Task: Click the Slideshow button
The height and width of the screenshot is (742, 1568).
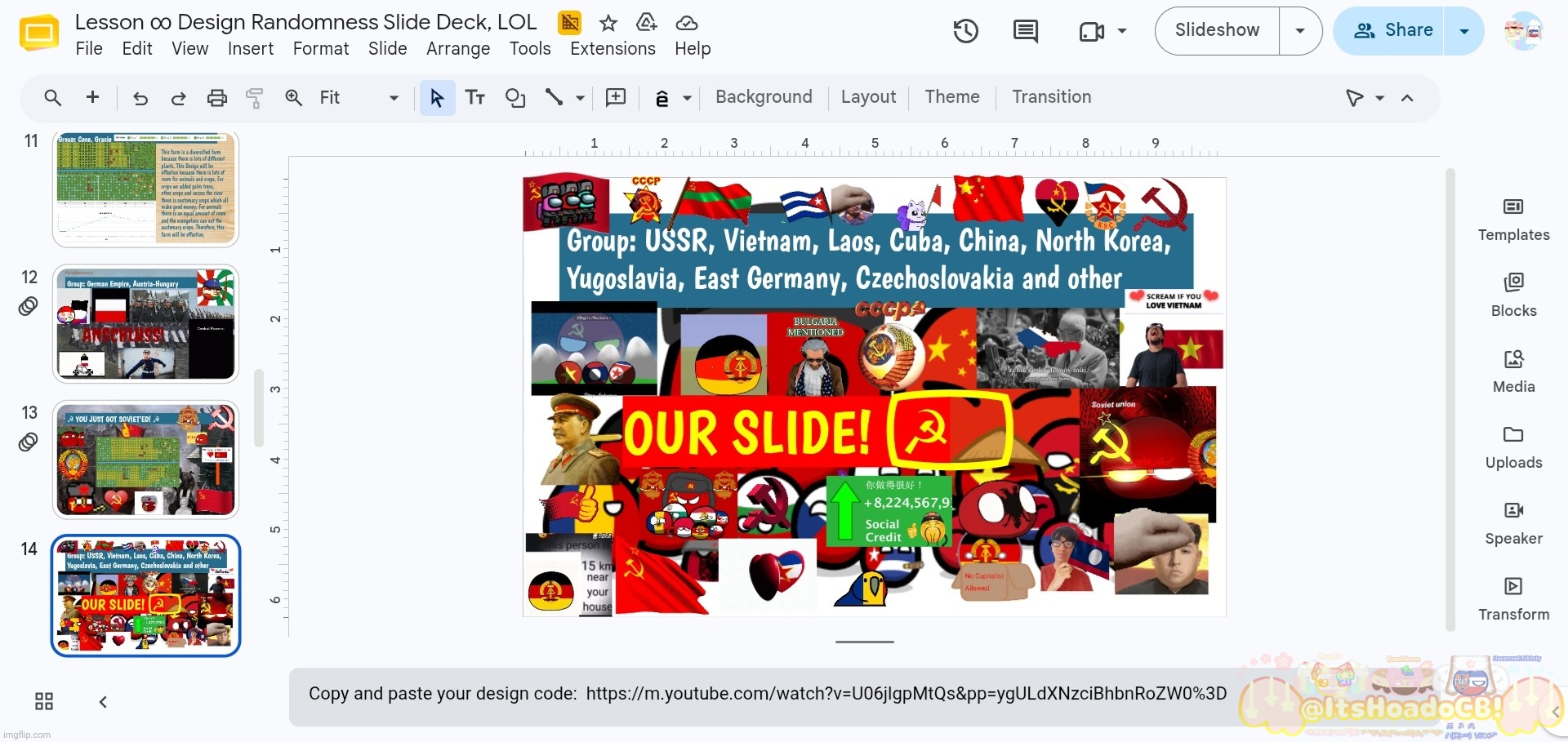Action: click(1217, 31)
